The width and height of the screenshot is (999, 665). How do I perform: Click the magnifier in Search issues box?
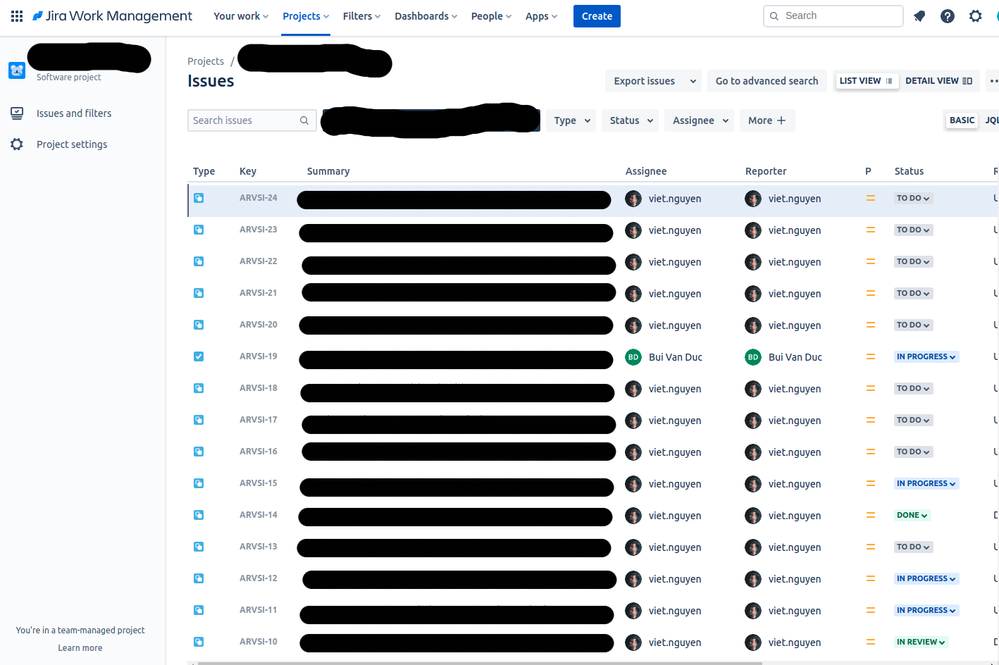(x=305, y=120)
